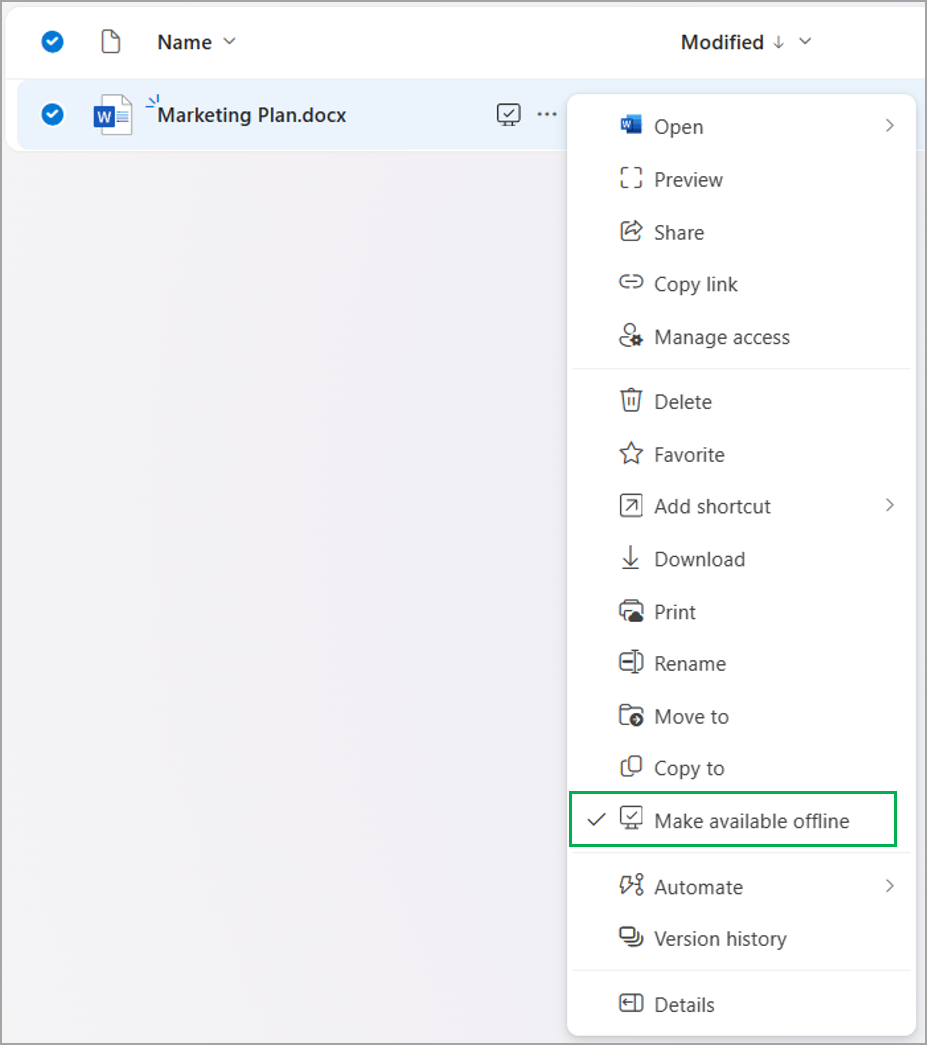Click the offline-available status icon in the Marketing Plan row
Screen dimensions: 927x1045
(x=508, y=115)
